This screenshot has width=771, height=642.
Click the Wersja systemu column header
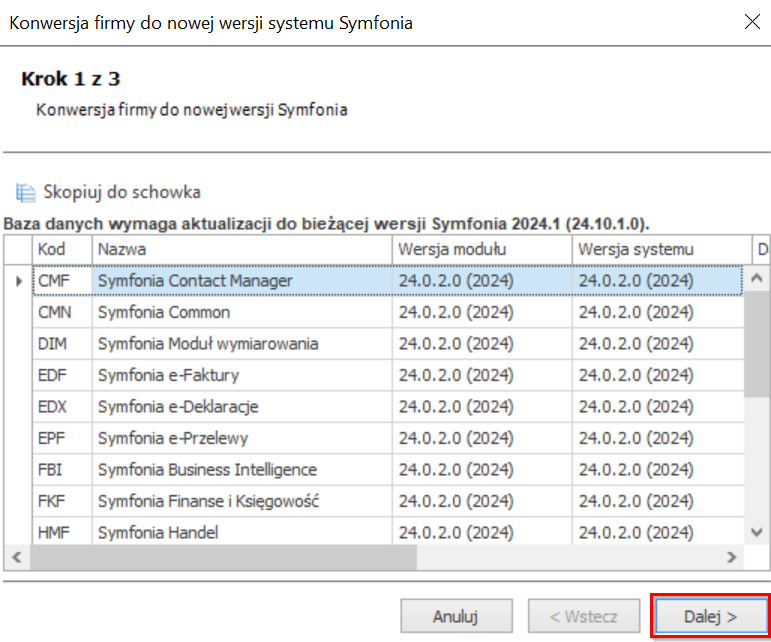coord(662,250)
